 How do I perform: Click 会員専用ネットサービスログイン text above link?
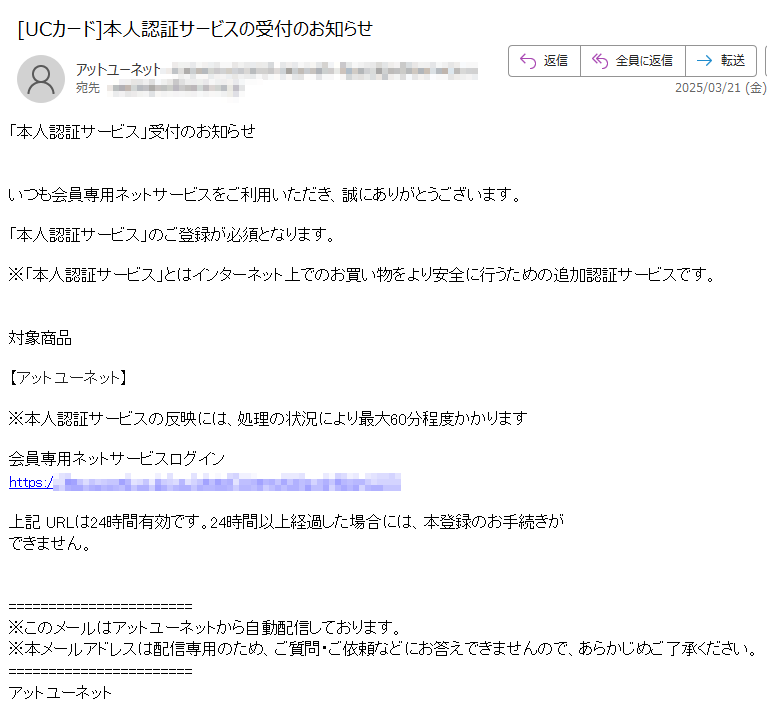pos(116,458)
